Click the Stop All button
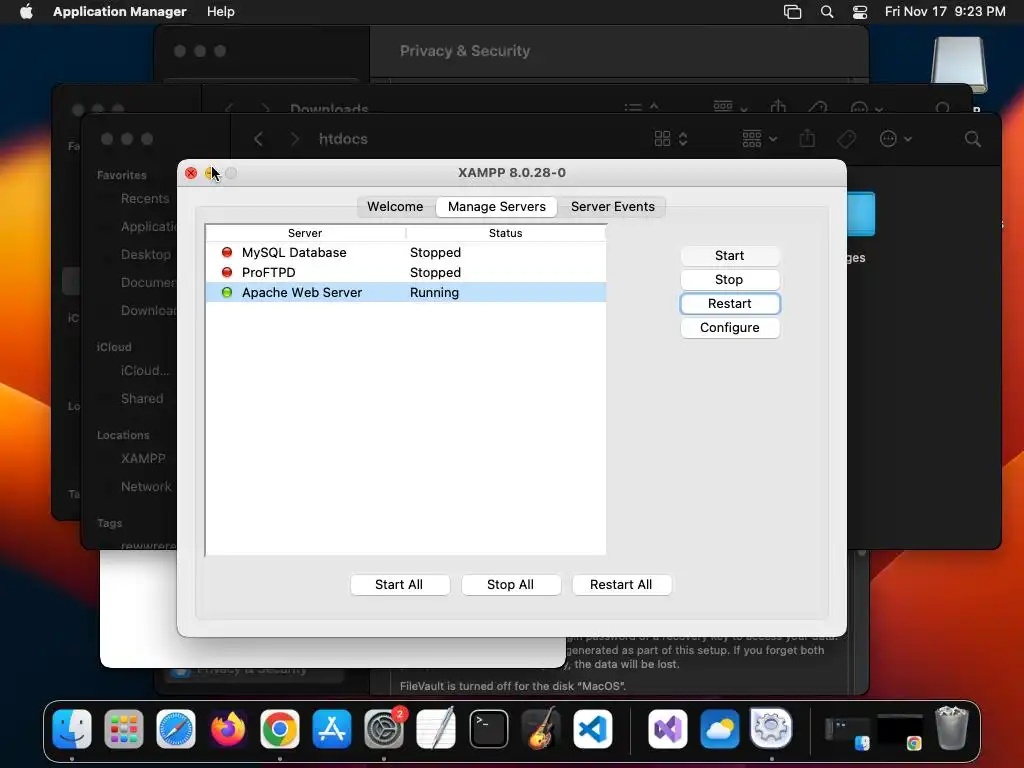Viewport: 1024px width, 768px height. [x=510, y=584]
